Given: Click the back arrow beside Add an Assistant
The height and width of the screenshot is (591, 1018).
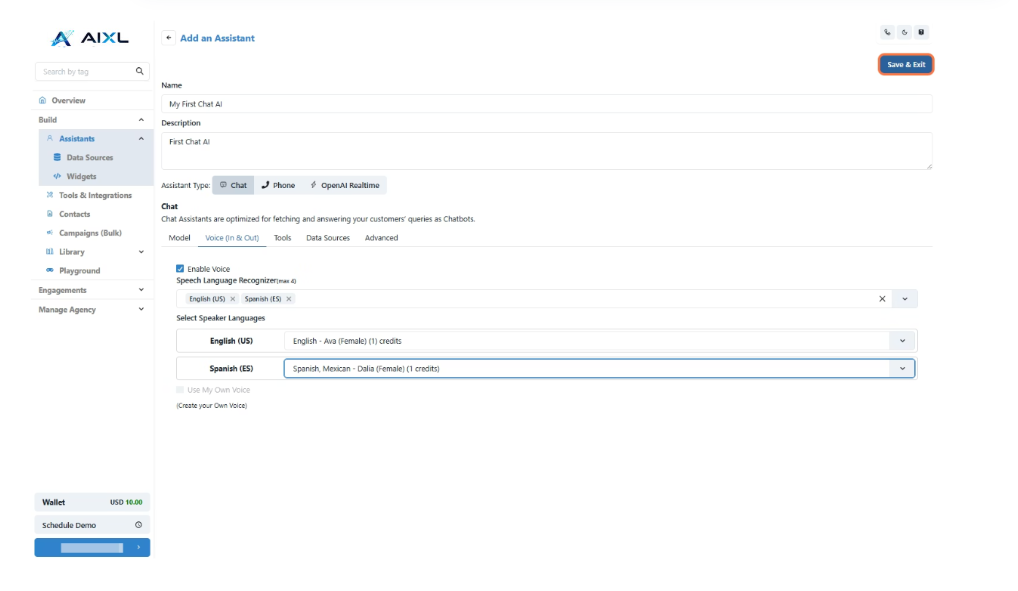Looking at the screenshot, I should tap(169, 38).
